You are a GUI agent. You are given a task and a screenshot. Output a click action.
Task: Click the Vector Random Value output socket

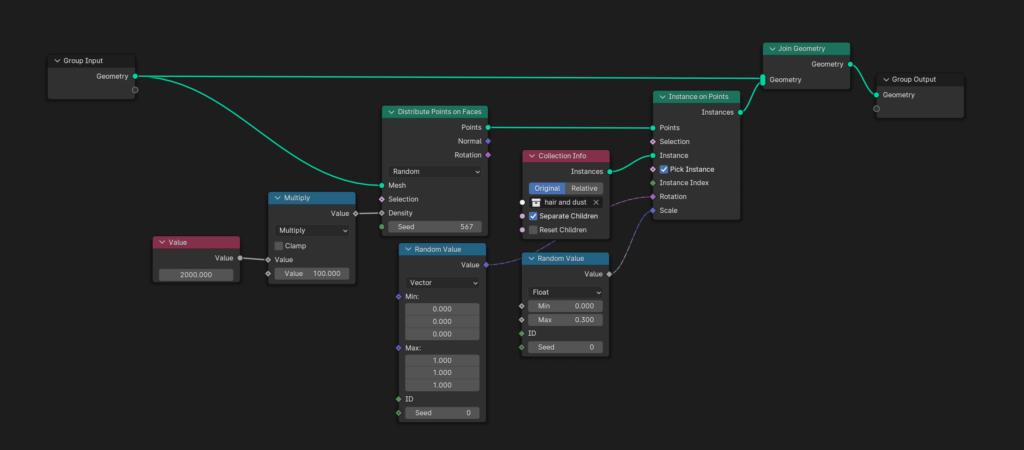(486, 265)
